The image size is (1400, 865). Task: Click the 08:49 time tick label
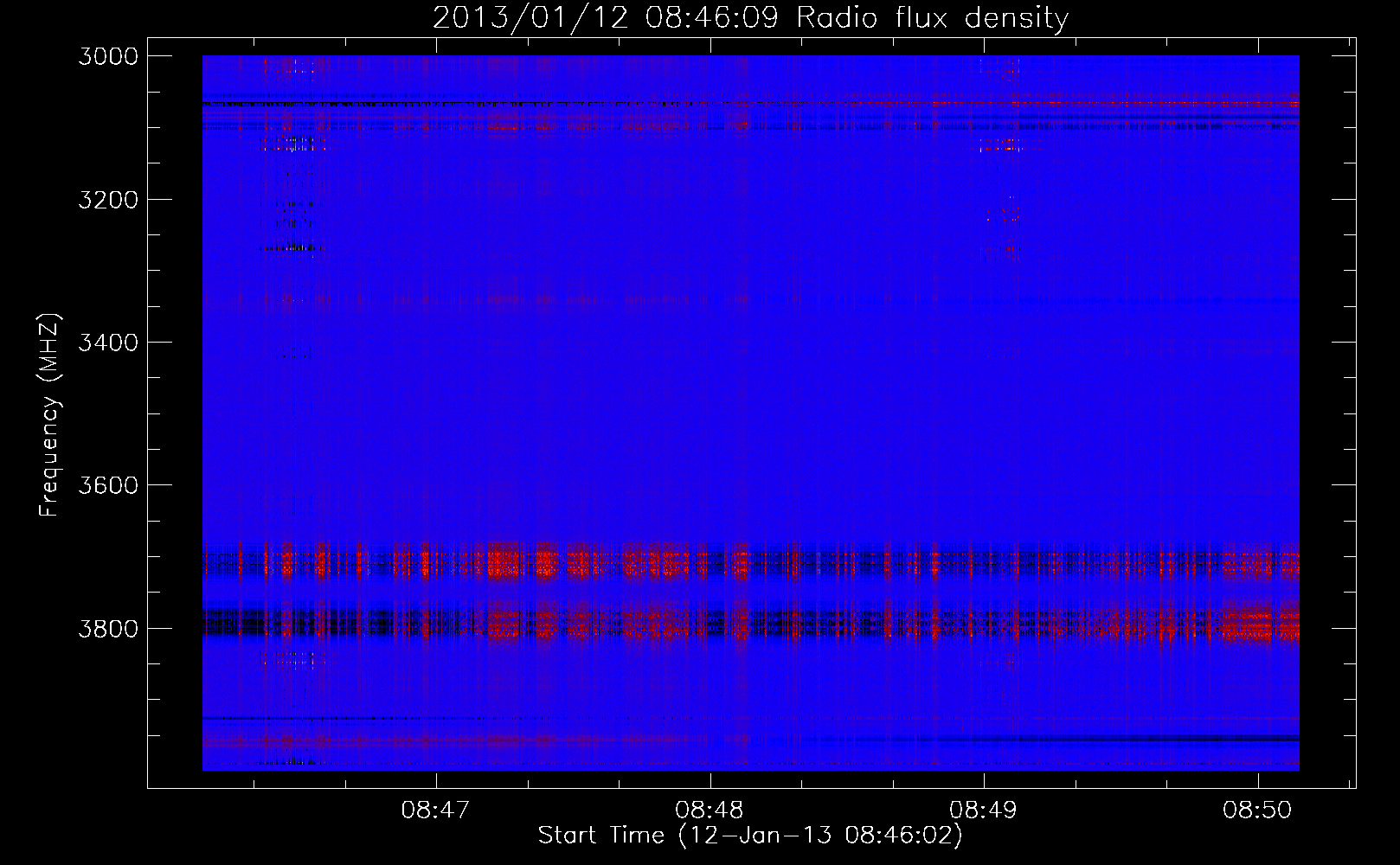(x=983, y=811)
